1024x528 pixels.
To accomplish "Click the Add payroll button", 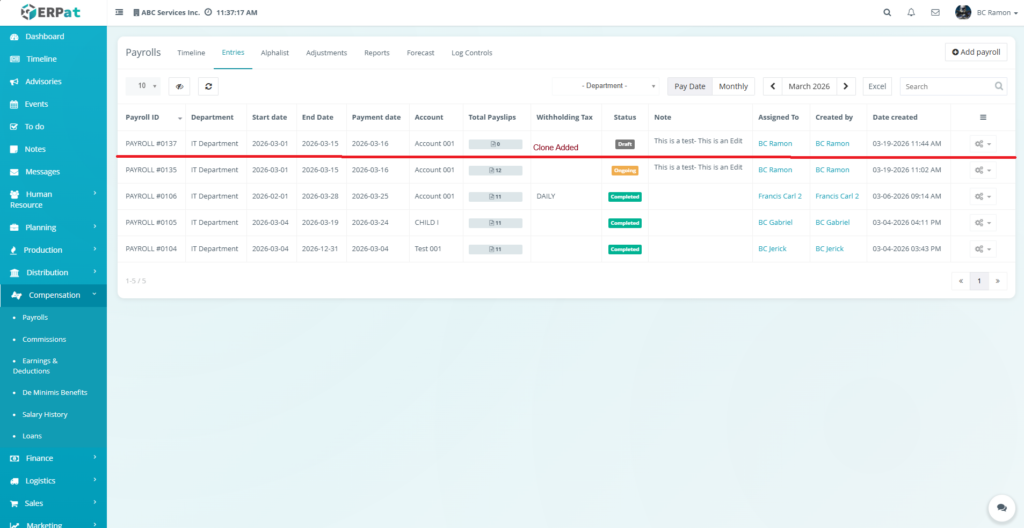I will click(976, 52).
